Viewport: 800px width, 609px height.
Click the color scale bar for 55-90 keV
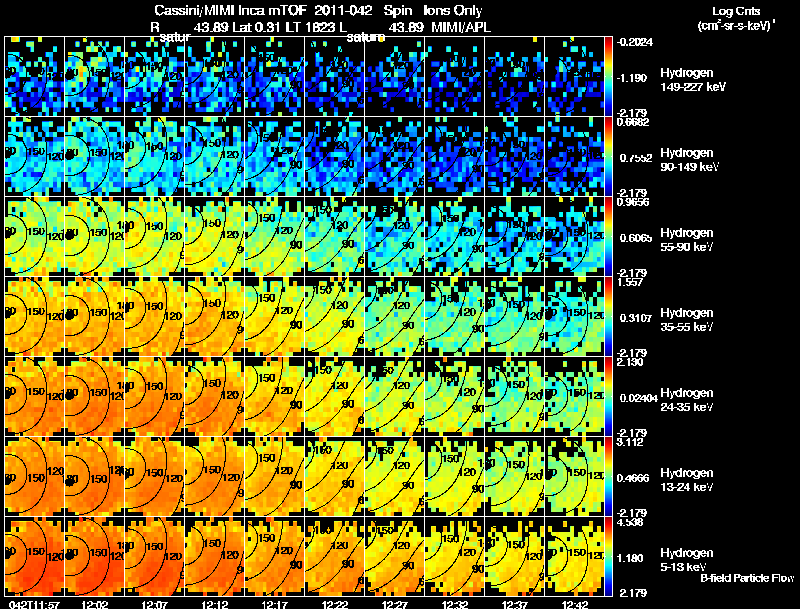[x=608, y=237]
